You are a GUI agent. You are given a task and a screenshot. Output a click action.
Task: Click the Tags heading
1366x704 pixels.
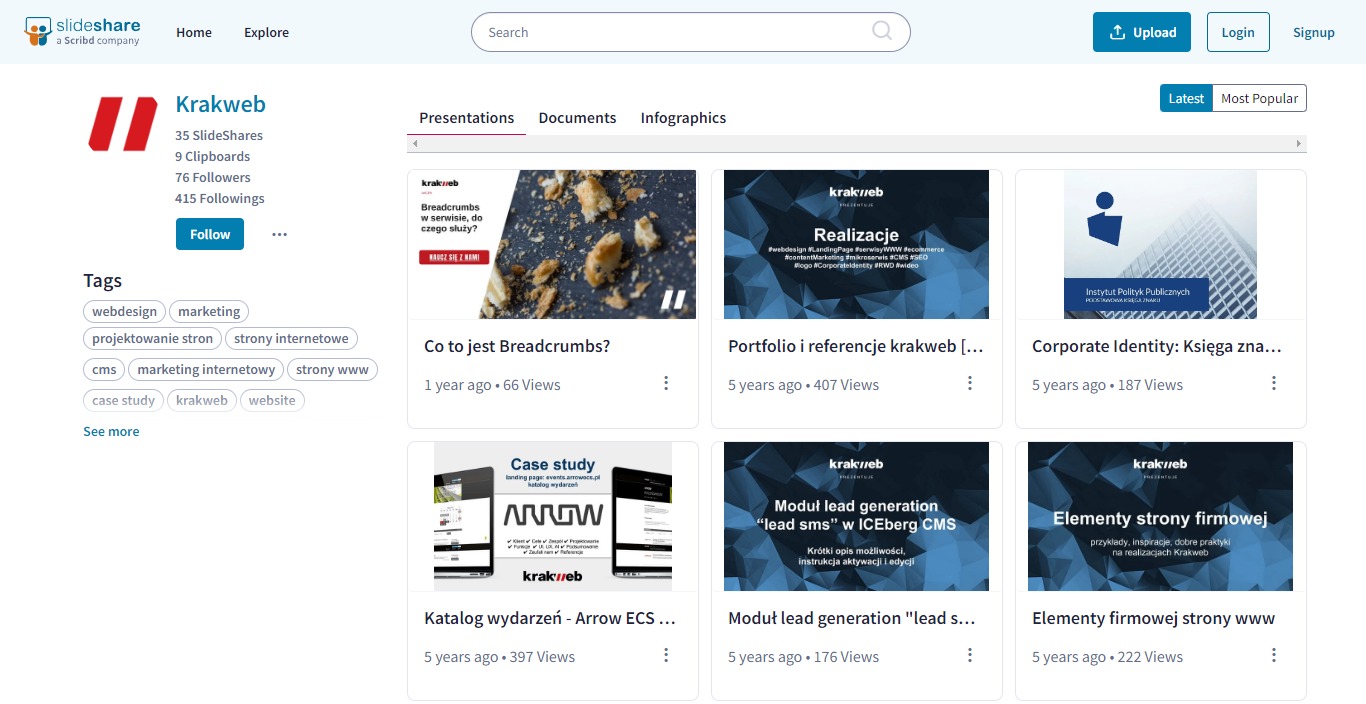[x=102, y=281]
